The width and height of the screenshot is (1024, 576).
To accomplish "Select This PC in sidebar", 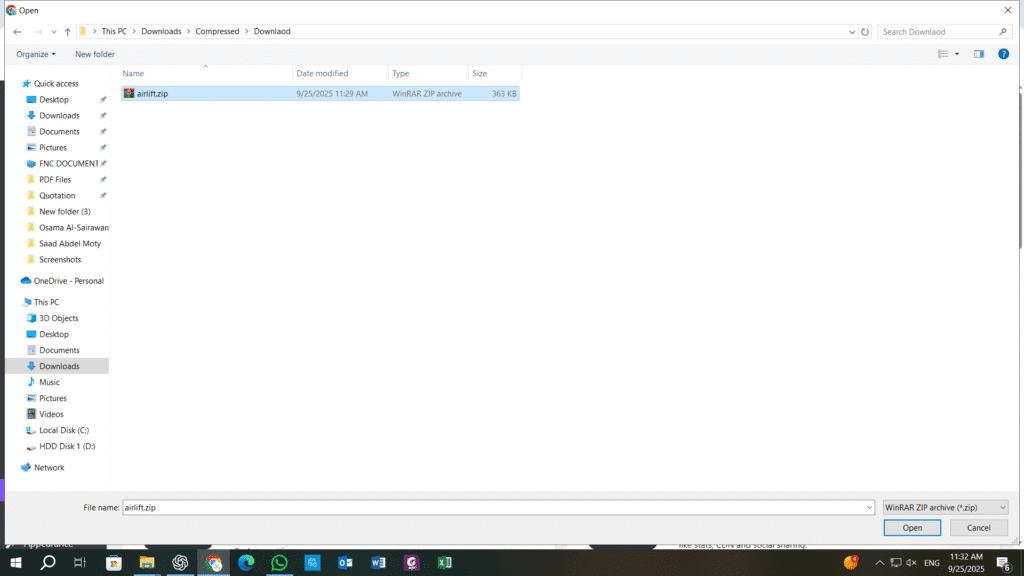I will pyautogui.click(x=46, y=302).
